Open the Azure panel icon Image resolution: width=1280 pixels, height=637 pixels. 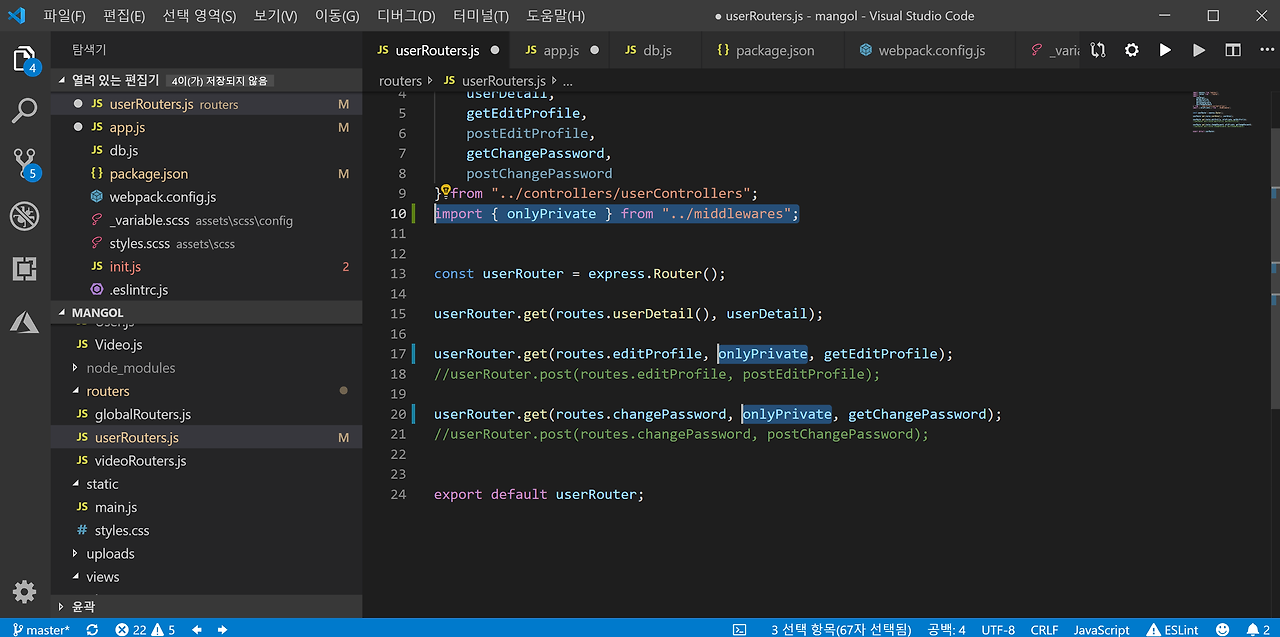[25, 321]
